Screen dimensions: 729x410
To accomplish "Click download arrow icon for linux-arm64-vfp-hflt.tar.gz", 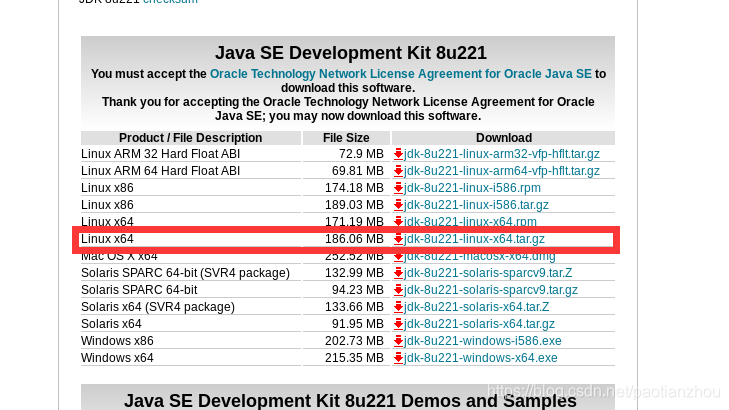I will 398,171.
